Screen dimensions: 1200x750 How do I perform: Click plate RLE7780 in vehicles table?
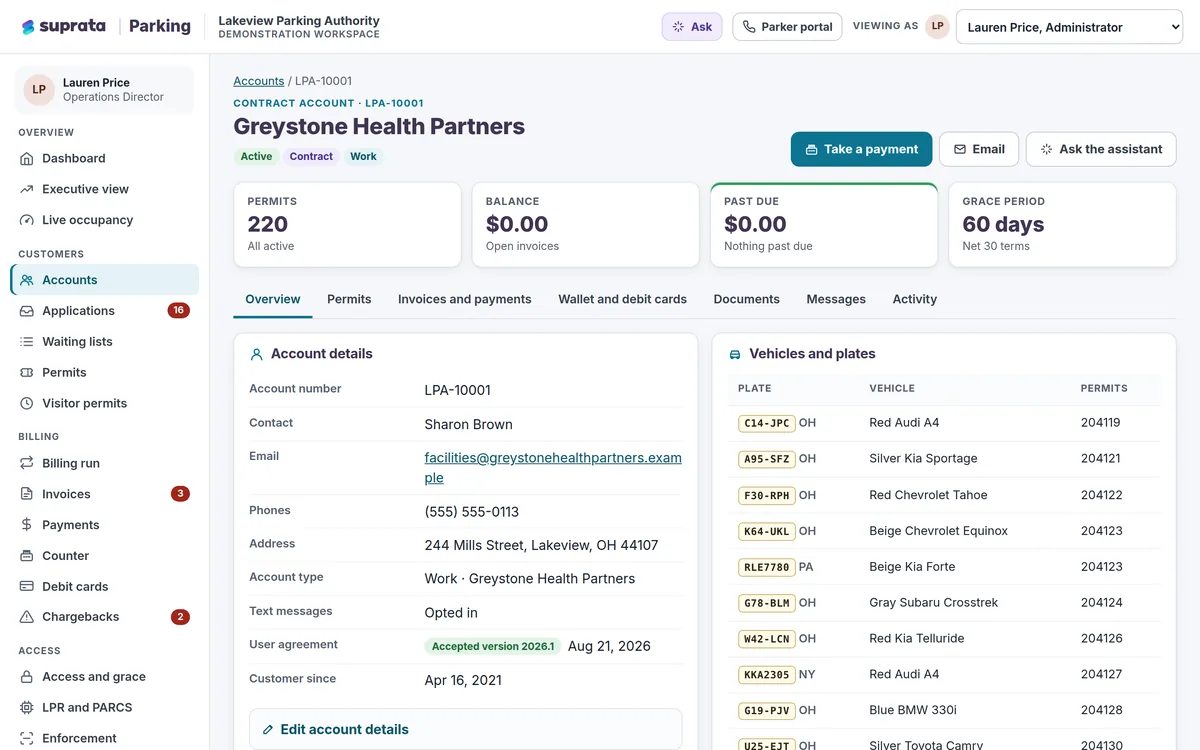click(x=767, y=567)
